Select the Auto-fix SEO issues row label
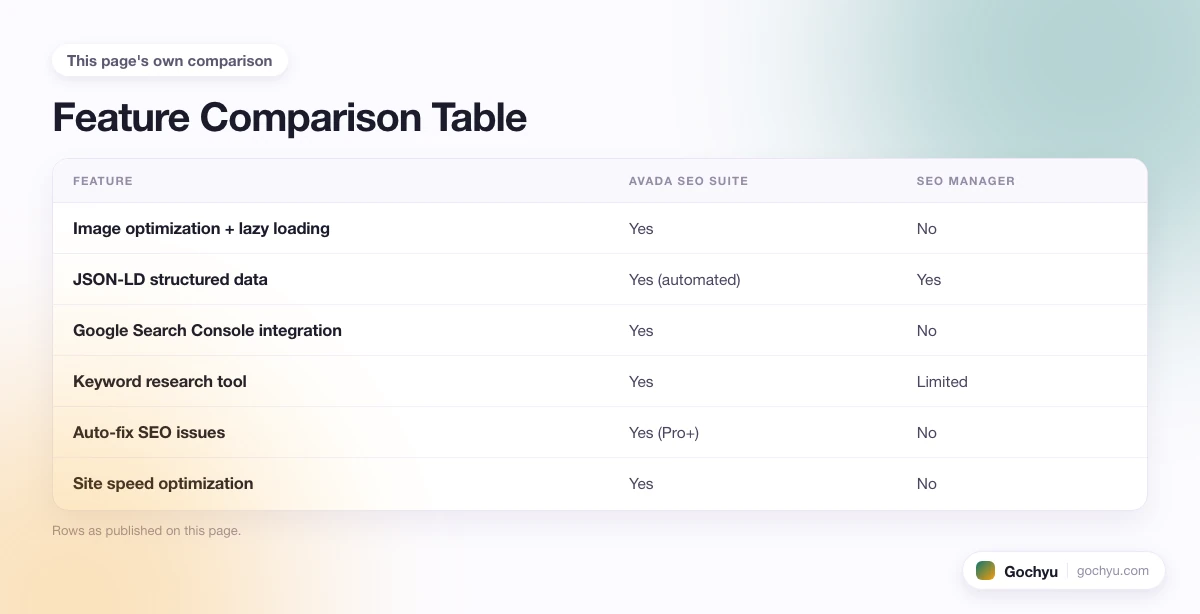 tap(149, 433)
